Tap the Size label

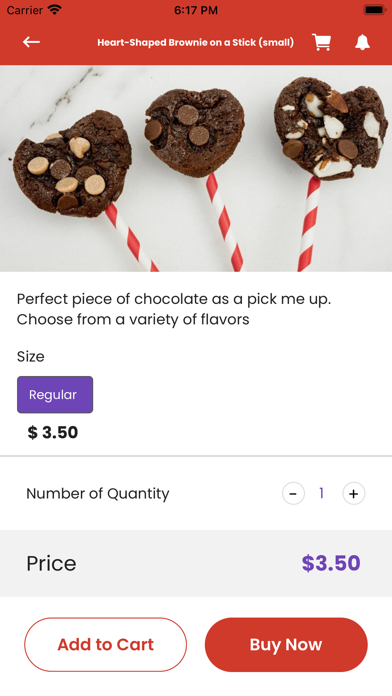[x=31, y=356]
